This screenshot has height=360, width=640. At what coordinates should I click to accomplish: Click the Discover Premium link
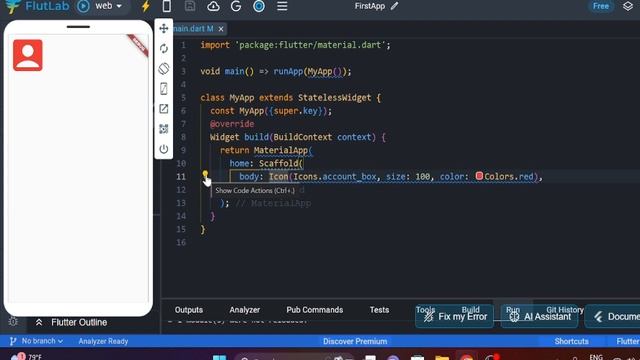coord(355,341)
